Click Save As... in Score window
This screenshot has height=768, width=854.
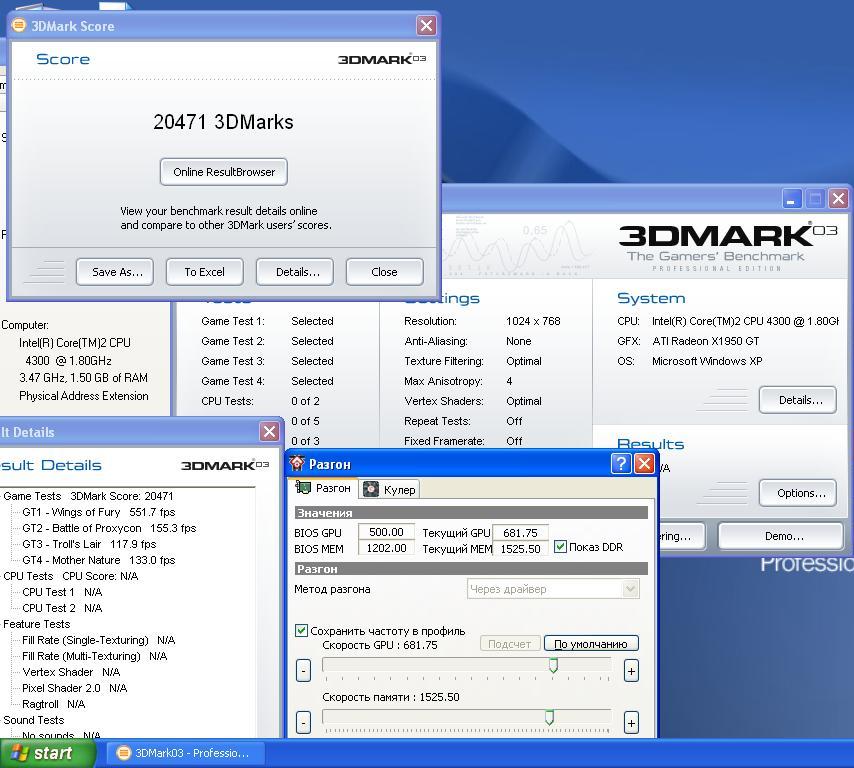pyautogui.click(x=115, y=272)
